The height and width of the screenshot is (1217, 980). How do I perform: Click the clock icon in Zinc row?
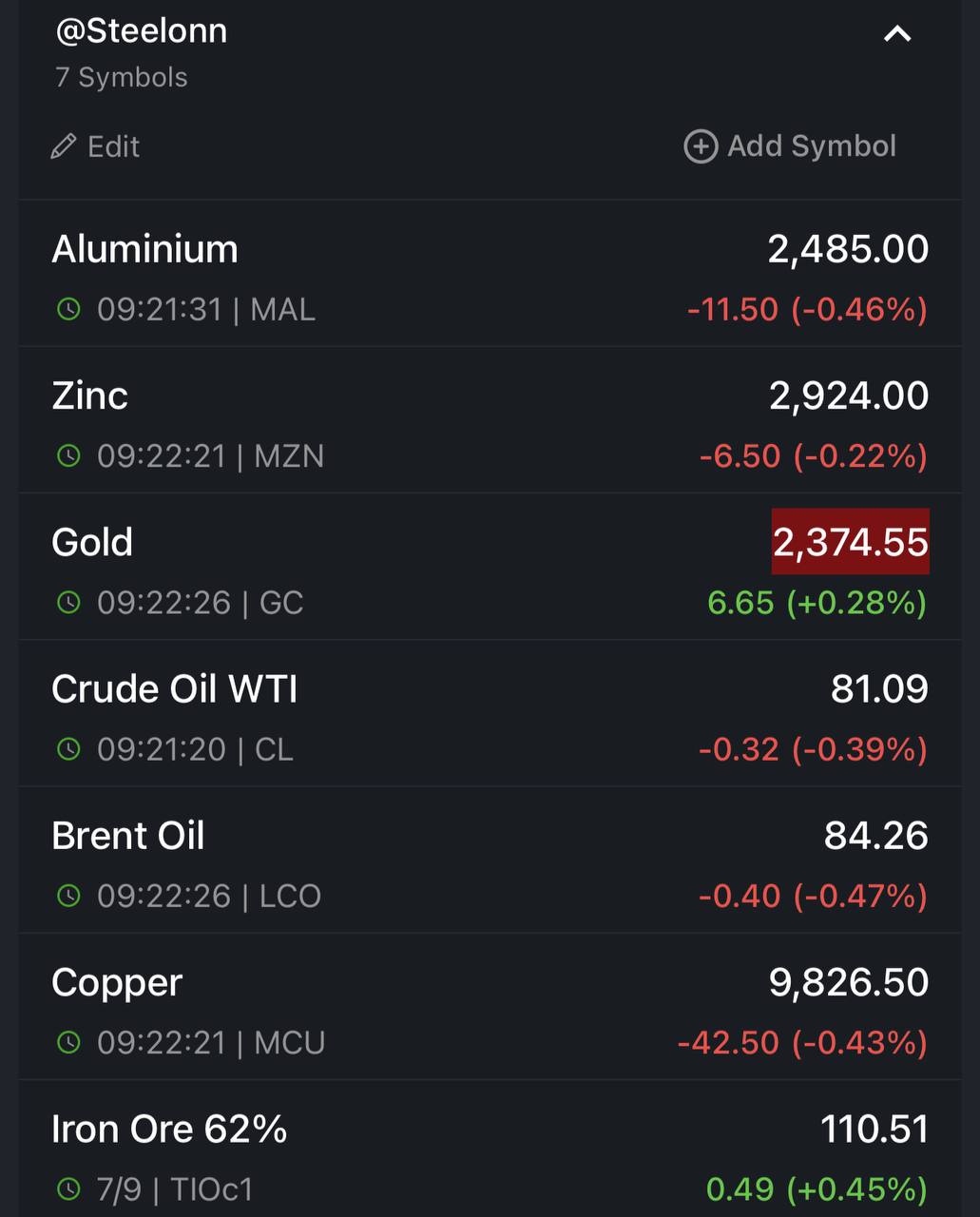[68, 455]
